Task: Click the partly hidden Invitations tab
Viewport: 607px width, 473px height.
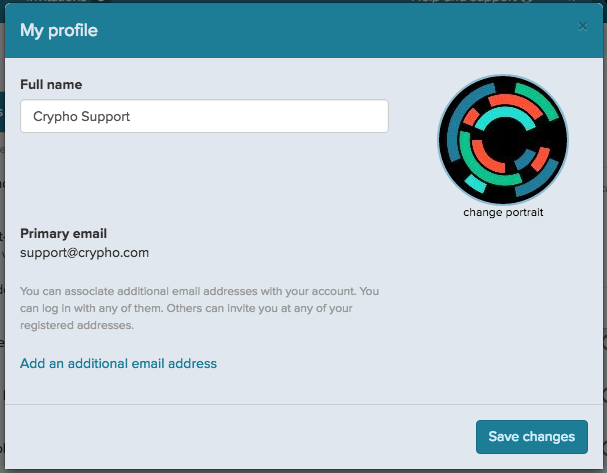Action: (56, 1)
